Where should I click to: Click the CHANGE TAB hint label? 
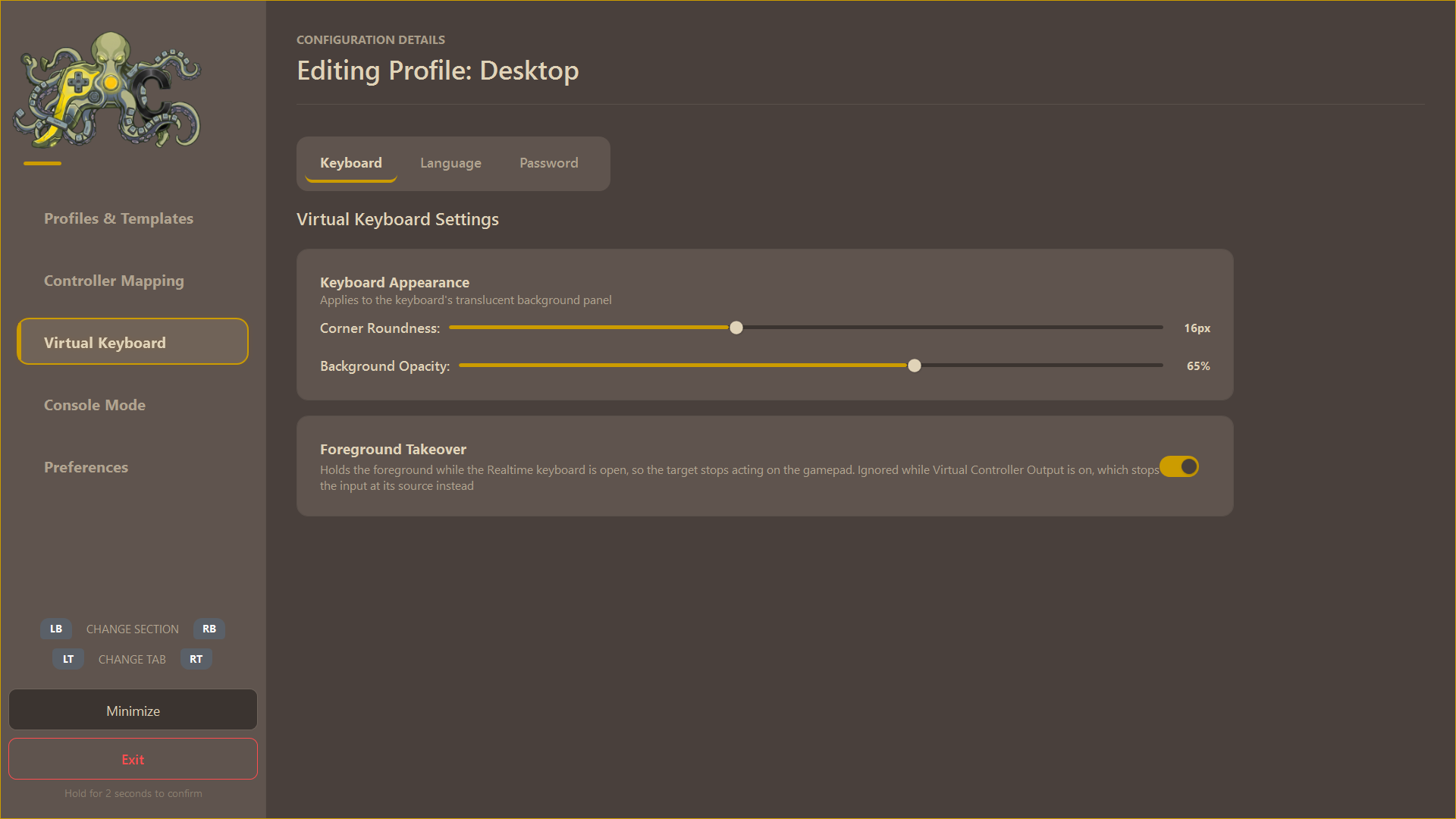click(132, 659)
